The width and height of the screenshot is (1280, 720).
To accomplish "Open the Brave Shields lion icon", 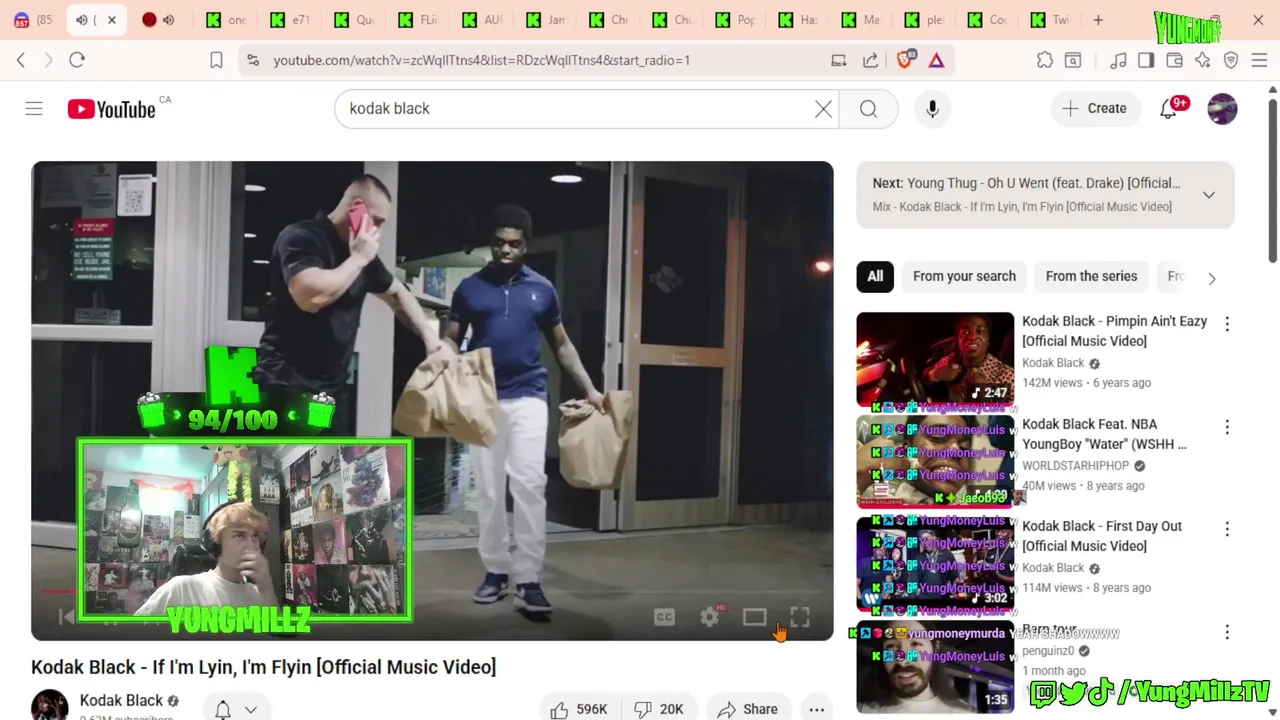I will click(905, 60).
